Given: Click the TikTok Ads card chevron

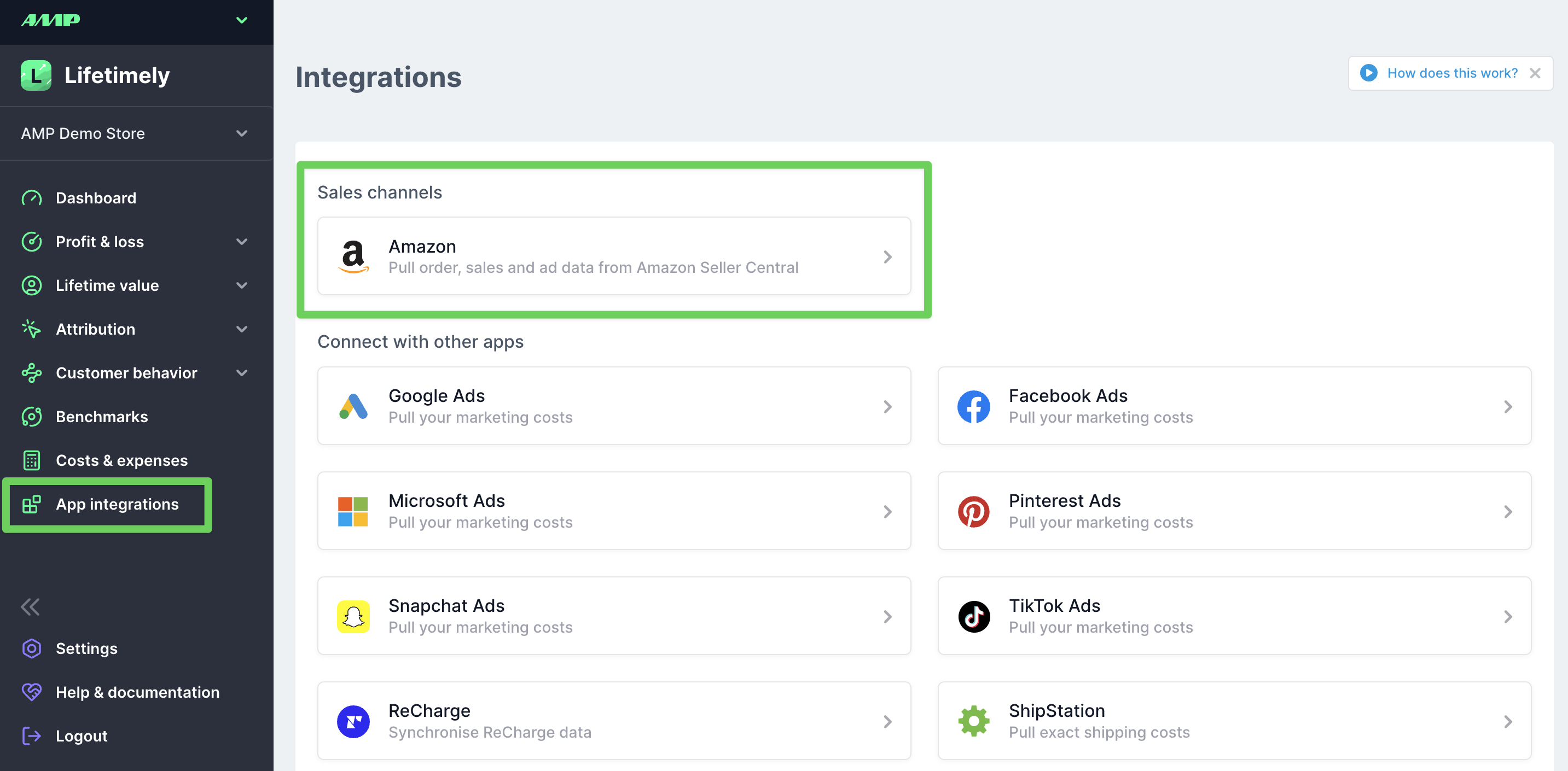Looking at the screenshot, I should [x=1508, y=616].
